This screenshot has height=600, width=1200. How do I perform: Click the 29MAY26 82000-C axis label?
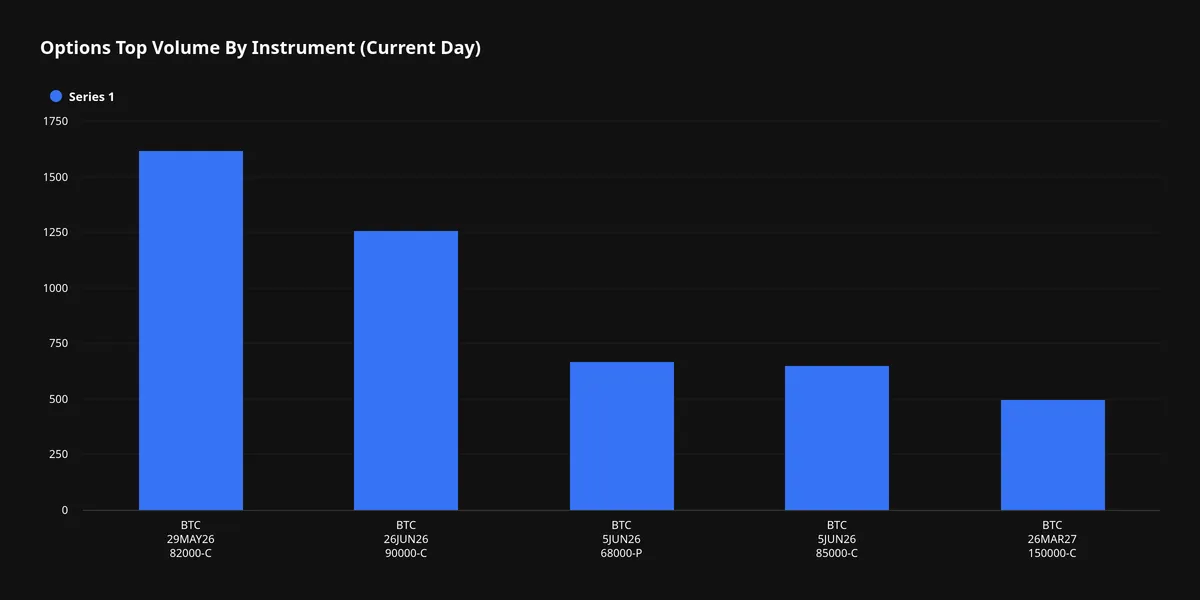click(x=191, y=539)
